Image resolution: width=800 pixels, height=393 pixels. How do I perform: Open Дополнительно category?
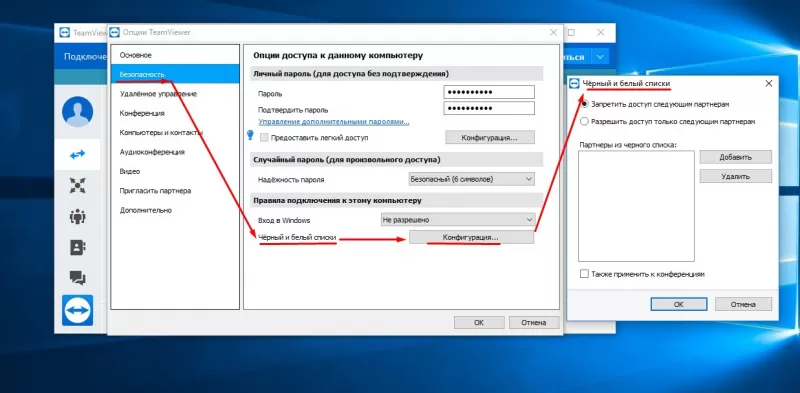[175, 210]
